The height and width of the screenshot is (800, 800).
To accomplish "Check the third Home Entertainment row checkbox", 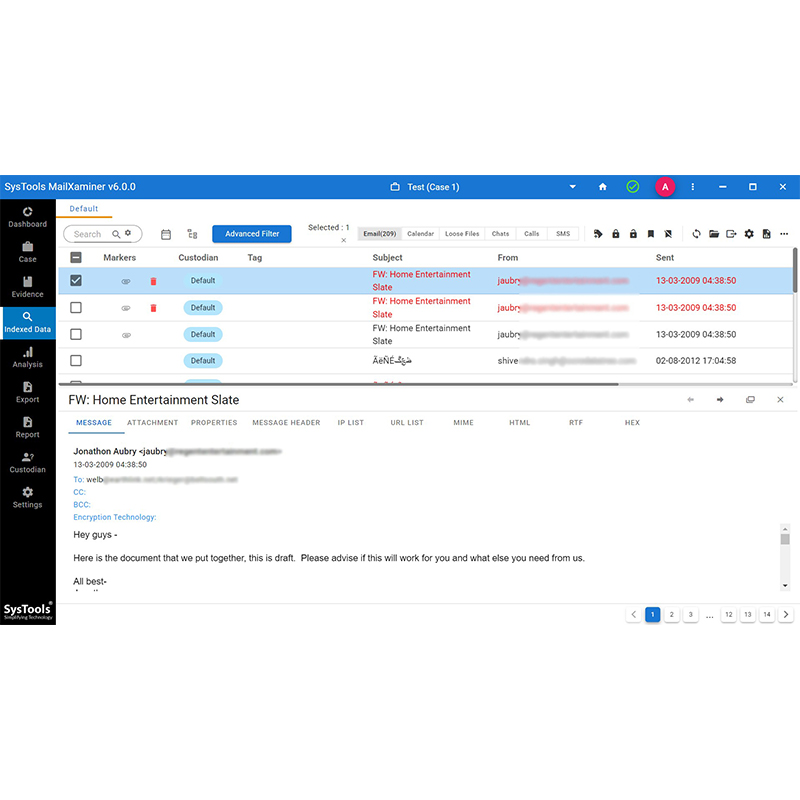I will [x=76, y=334].
